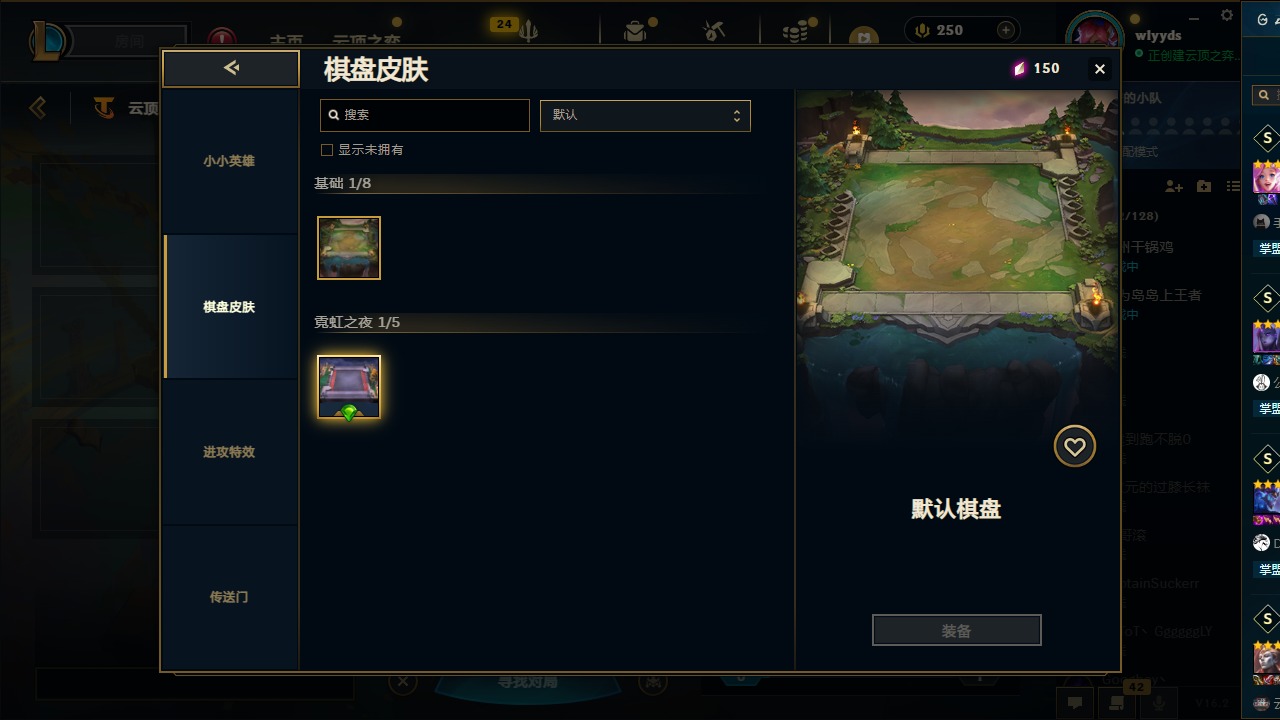This screenshot has height=720, width=1280.
Task: Click the plus icon beside 250 currency
Action: 1006,30
